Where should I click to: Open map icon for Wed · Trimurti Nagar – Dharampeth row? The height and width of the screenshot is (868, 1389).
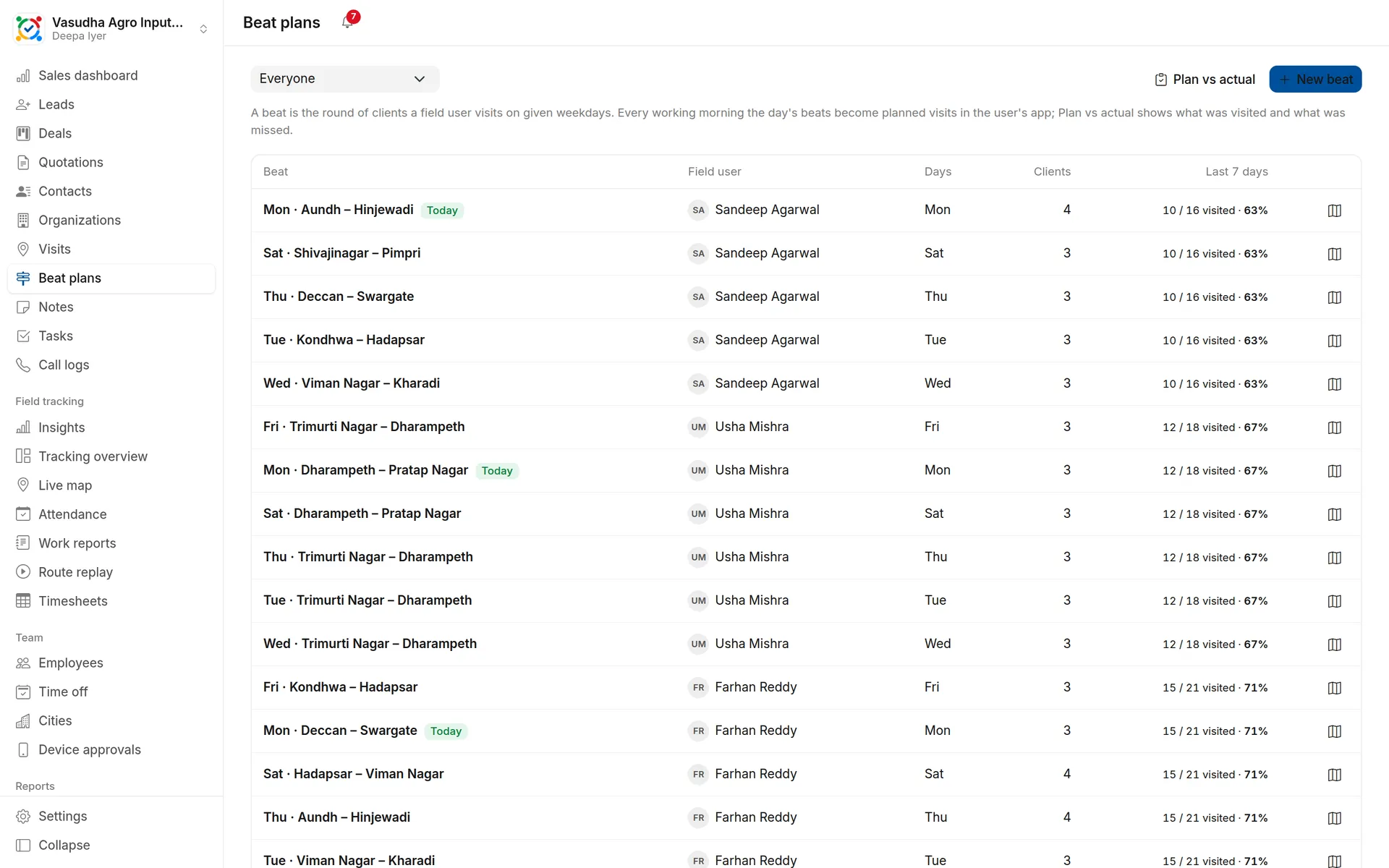[1335, 644]
